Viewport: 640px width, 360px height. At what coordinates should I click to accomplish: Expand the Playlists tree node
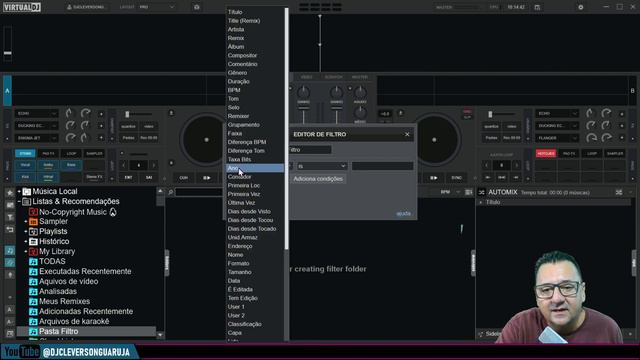pos(26,231)
